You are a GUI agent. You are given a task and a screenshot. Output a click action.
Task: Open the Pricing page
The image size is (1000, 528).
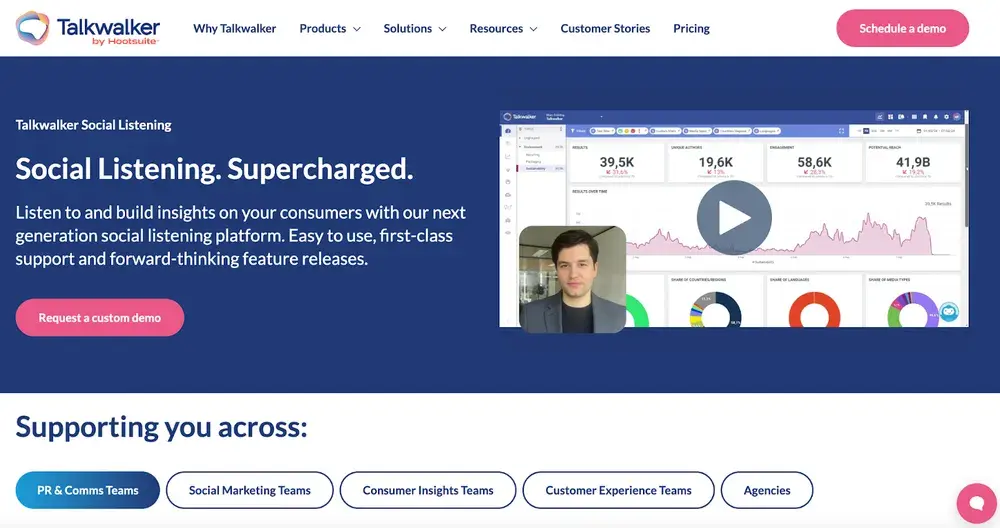point(691,29)
